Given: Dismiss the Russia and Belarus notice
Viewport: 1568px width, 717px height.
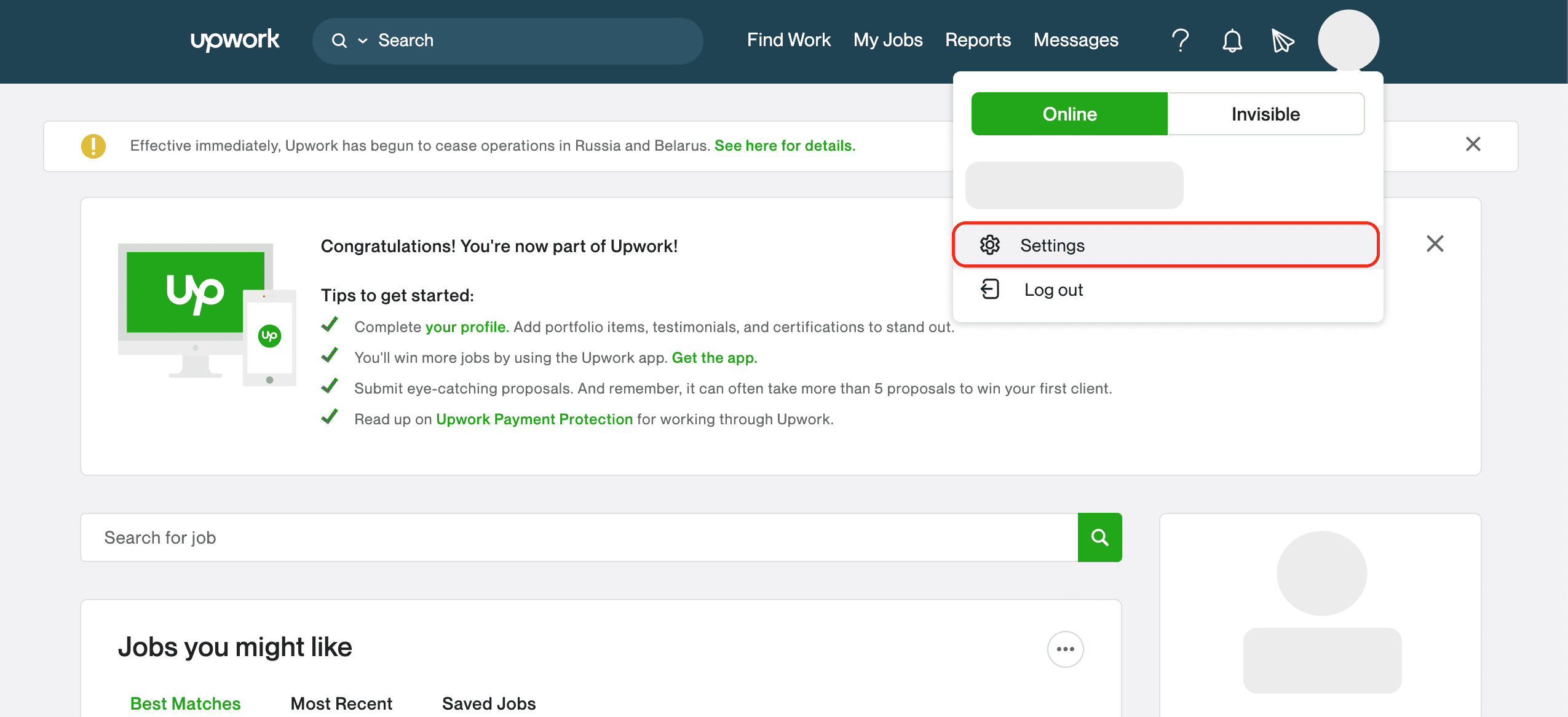Looking at the screenshot, I should [1473, 144].
